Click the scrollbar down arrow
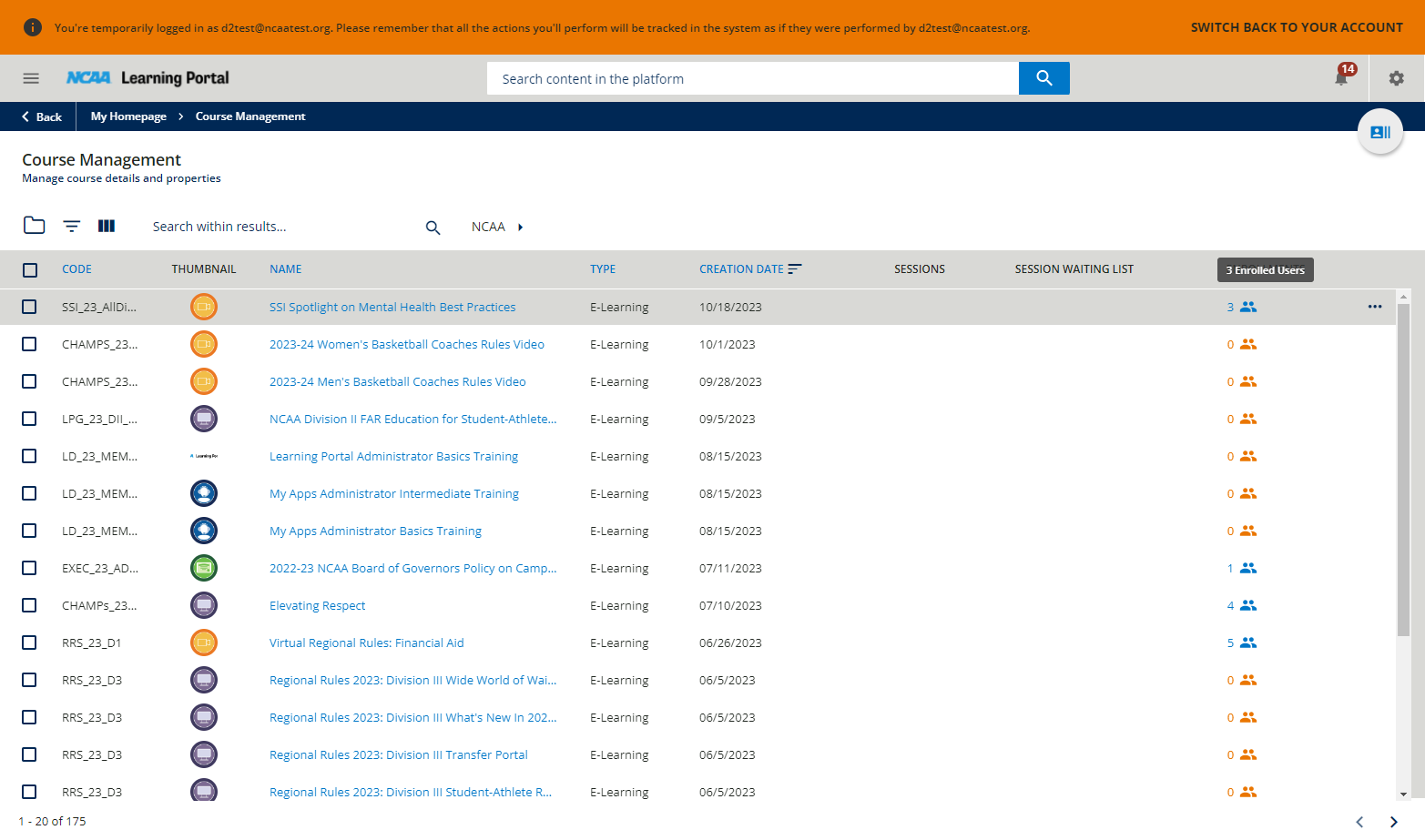The height and width of the screenshot is (840, 1425). (1403, 794)
